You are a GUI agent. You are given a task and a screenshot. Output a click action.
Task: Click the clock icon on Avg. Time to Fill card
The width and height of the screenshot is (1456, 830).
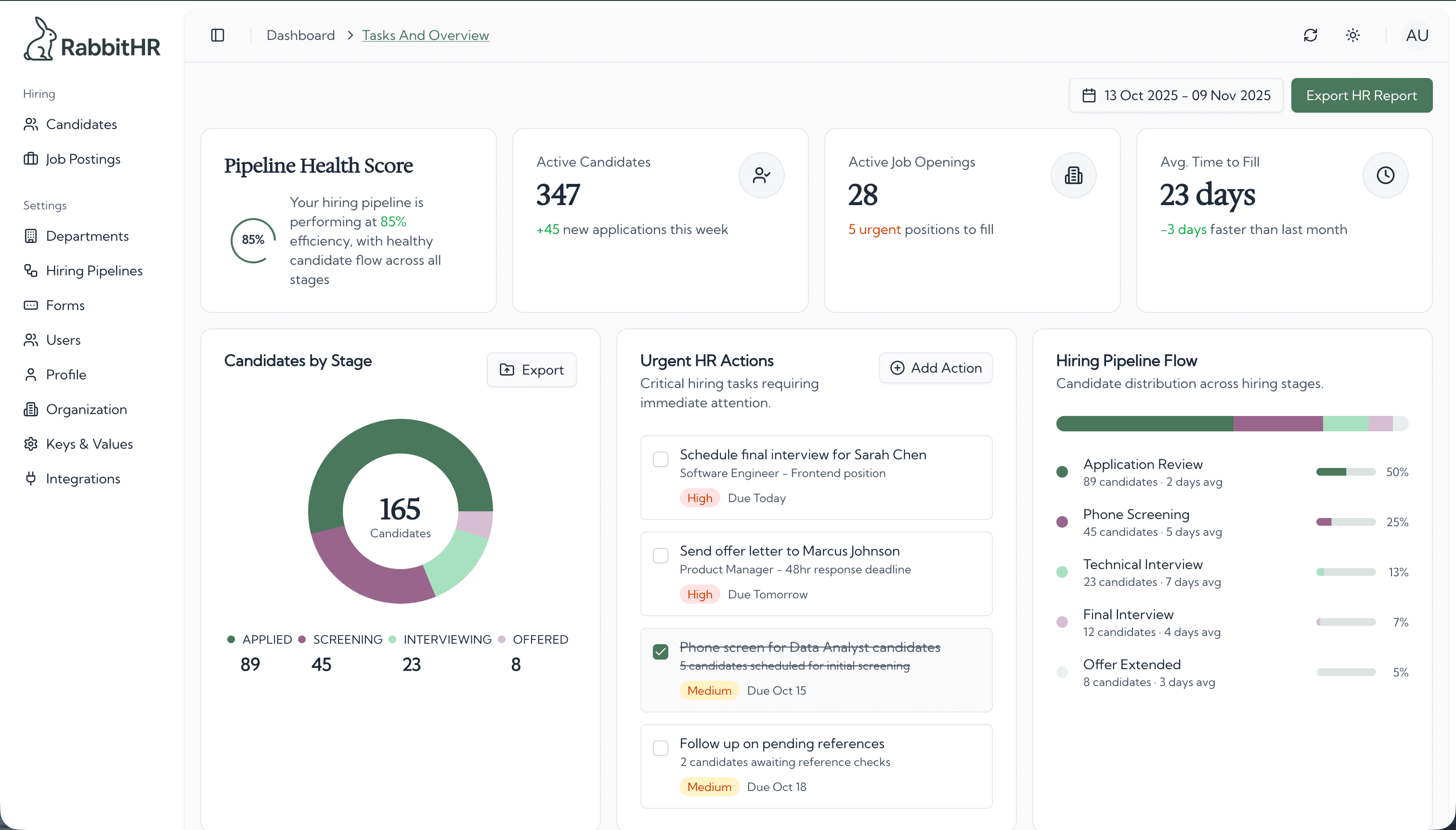[x=1385, y=175]
